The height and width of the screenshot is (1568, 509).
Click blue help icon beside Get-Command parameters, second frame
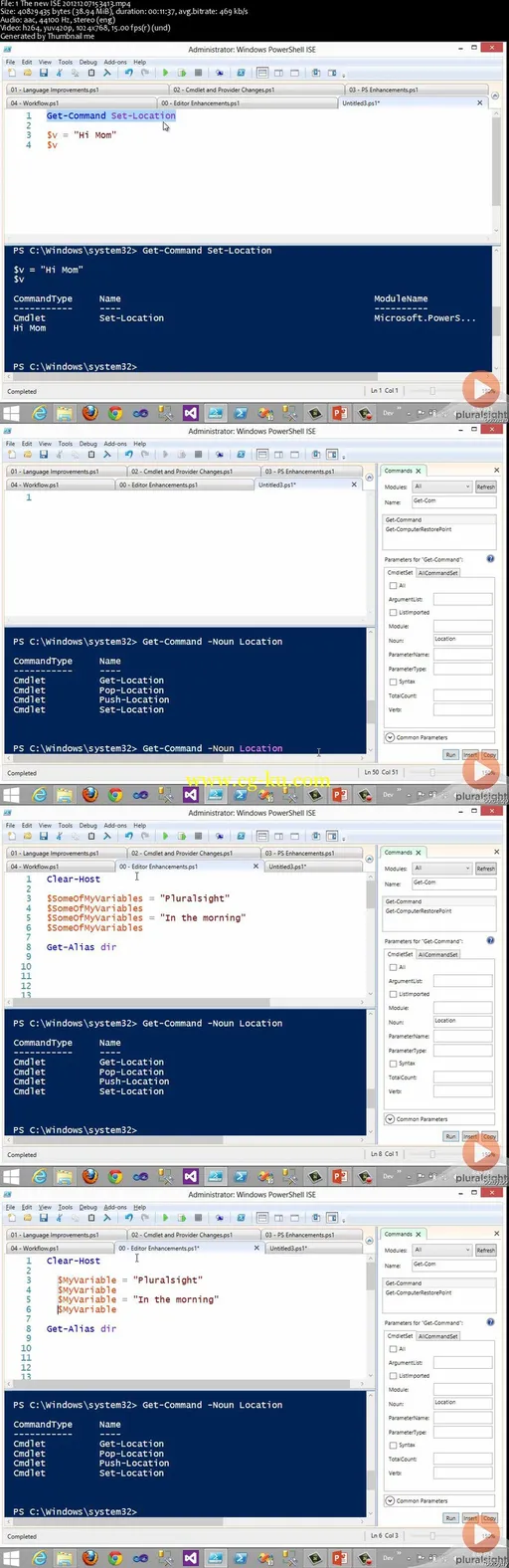490,558
